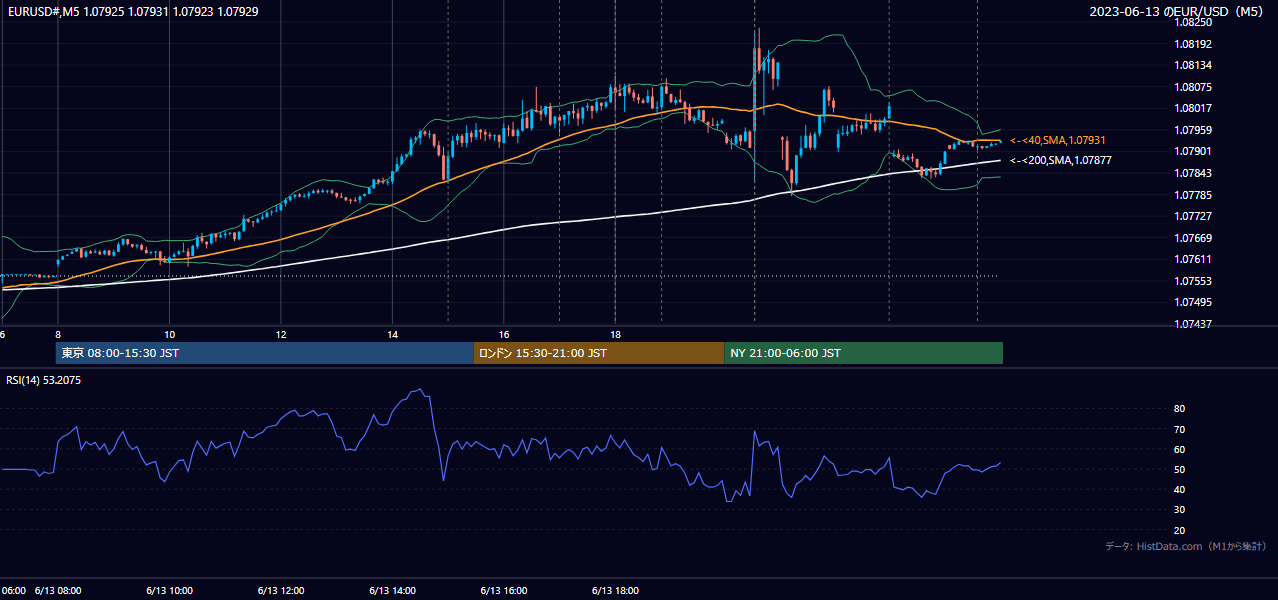Click the bottom time label 6/13 18:00
This screenshot has width=1278, height=600.
pos(616,590)
